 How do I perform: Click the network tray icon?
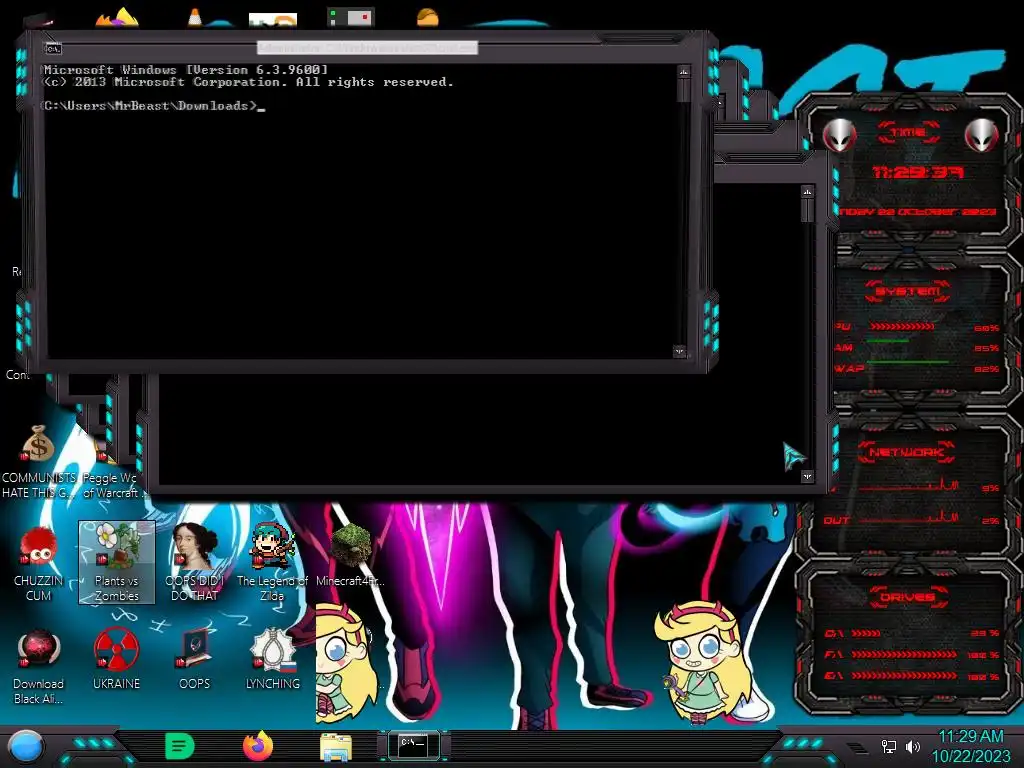[x=888, y=746]
